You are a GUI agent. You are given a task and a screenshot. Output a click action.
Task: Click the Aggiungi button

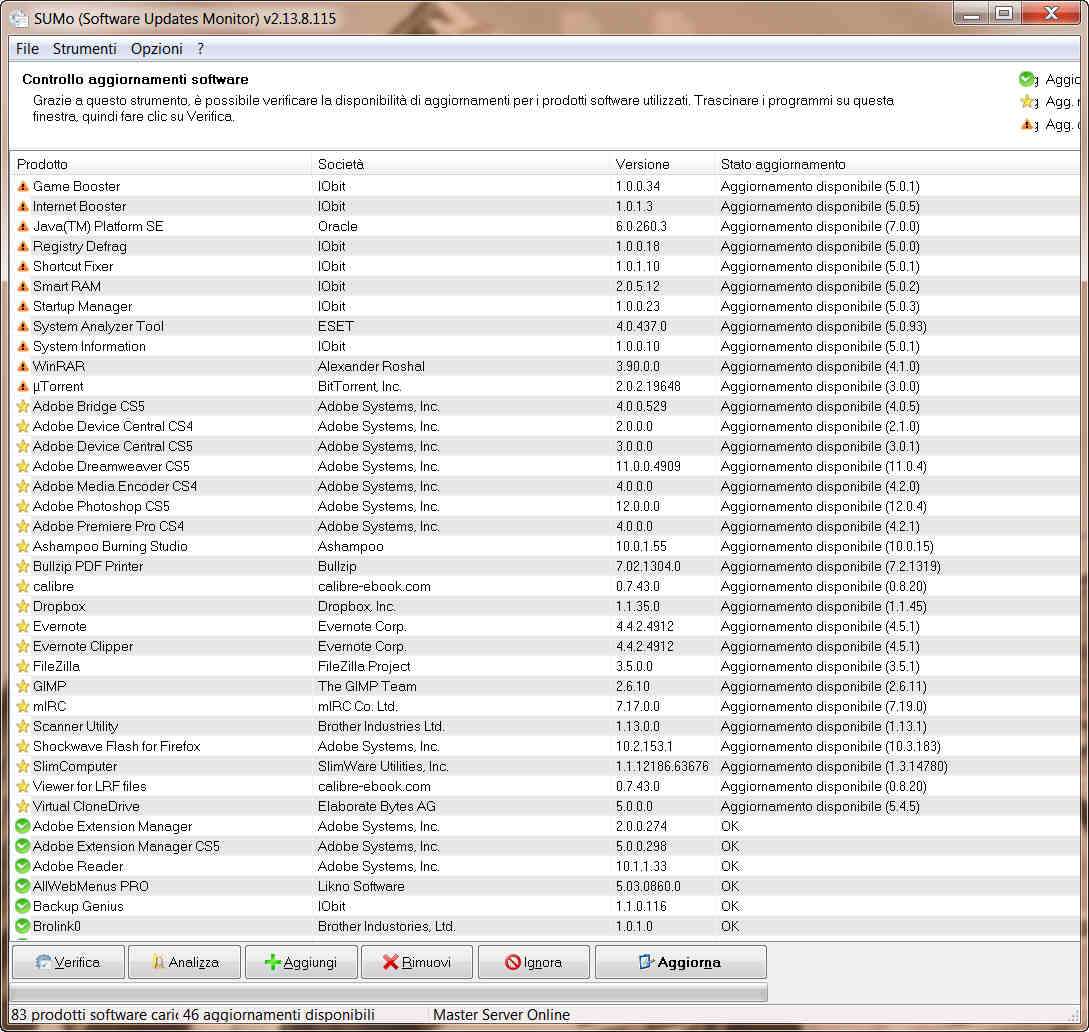(x=301, y=962)
